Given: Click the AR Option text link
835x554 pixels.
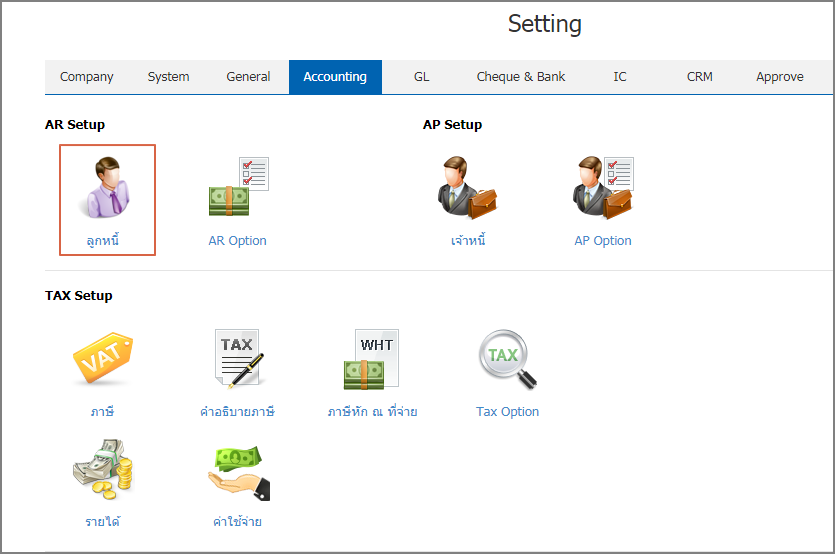Looking at the screenshot, I should (238, 241).
